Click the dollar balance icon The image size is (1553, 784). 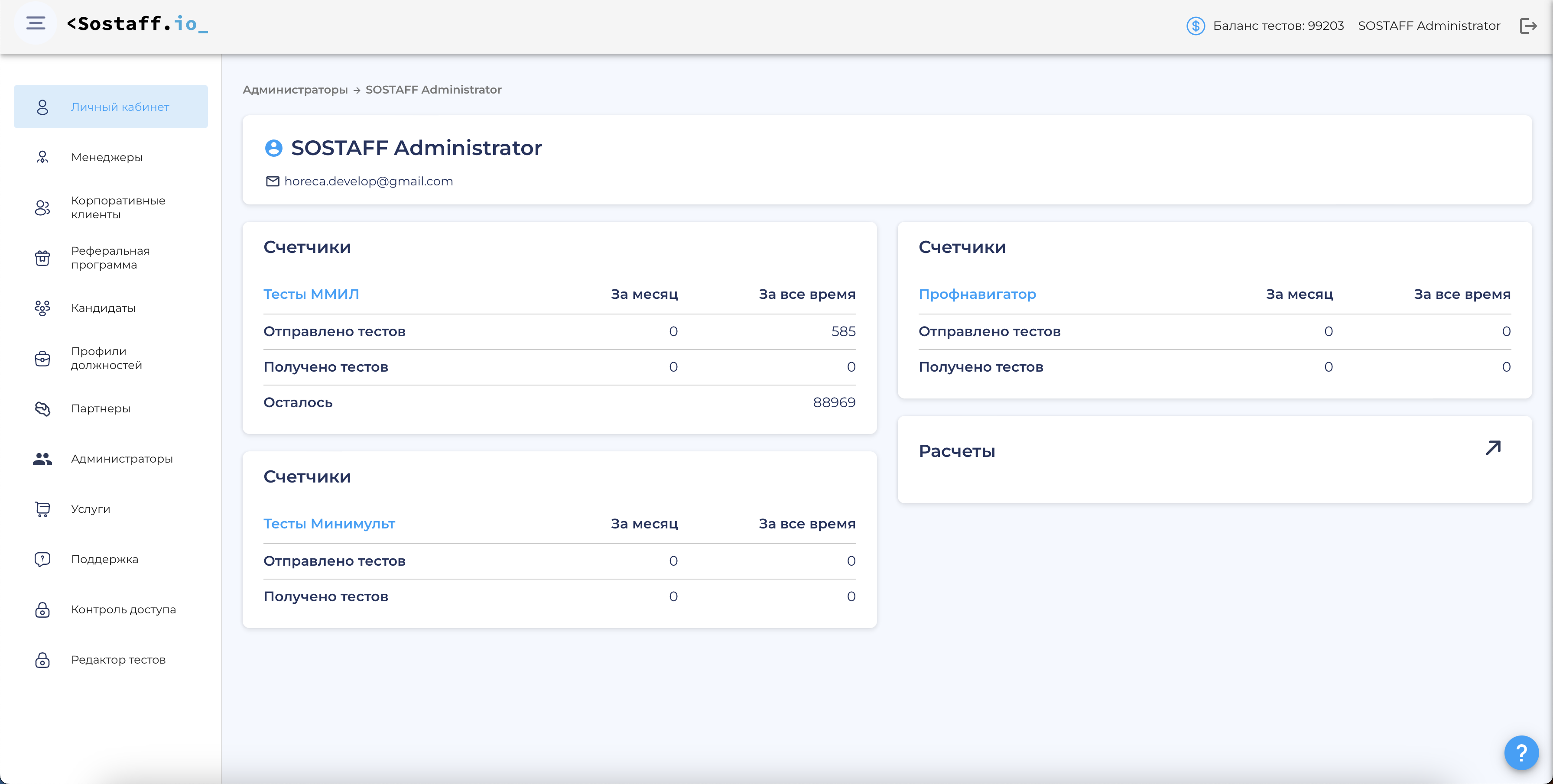(1196, 25)
